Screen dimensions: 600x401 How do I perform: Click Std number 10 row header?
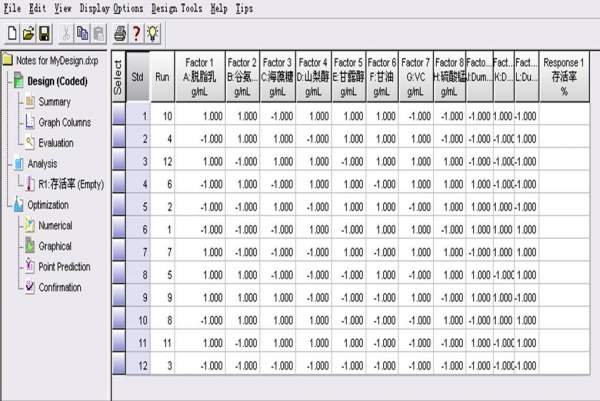(138, 320)
